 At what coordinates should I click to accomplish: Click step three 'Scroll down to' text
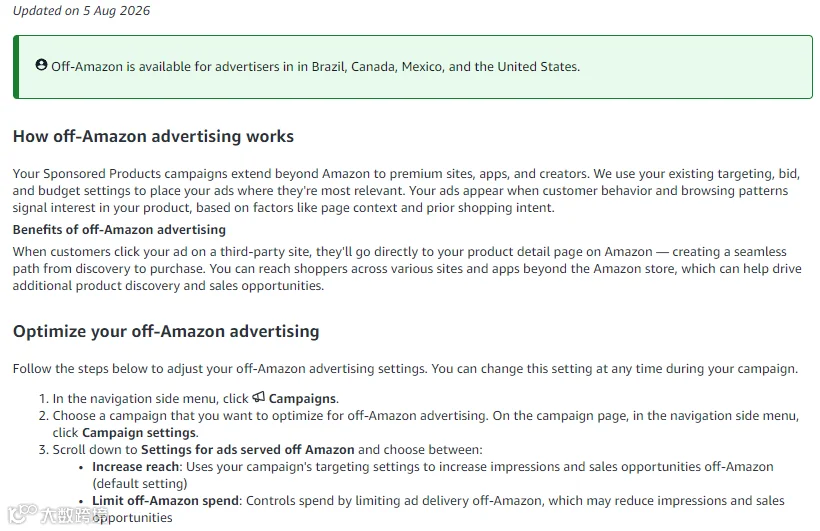tap(95, 450)
